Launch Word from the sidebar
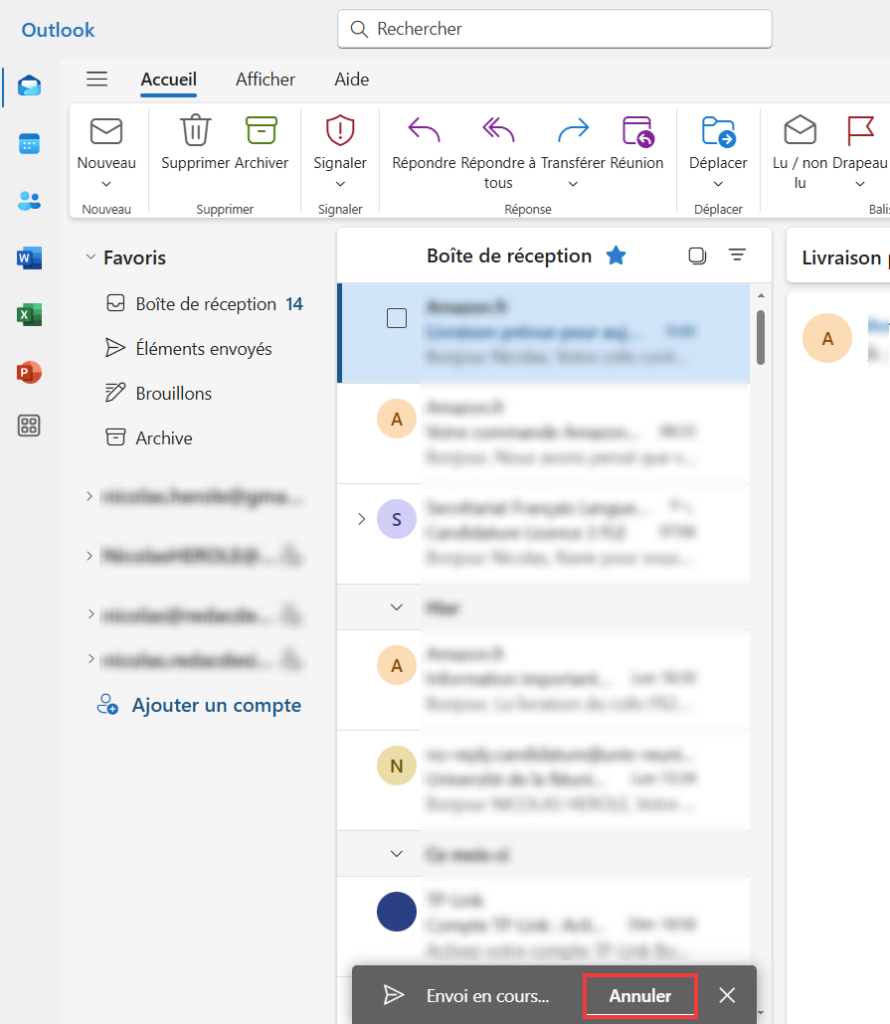Screen dimensions: 890x1024 pos(29,258)
